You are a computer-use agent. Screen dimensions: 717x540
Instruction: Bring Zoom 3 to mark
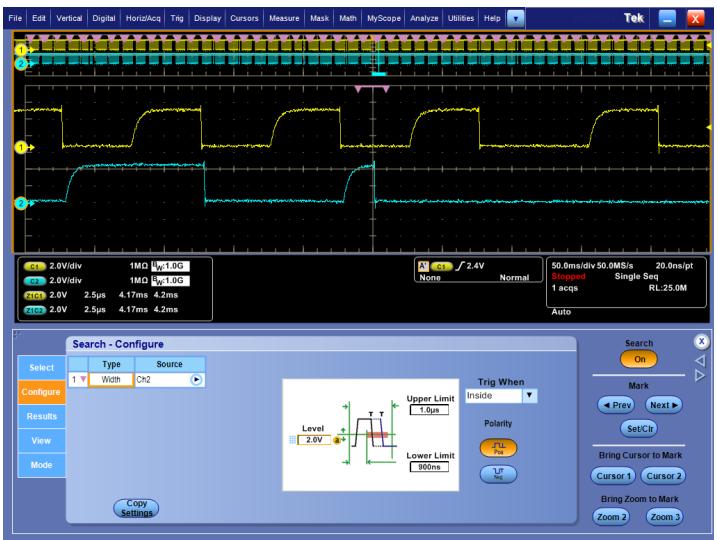pyautogui.click(x=664, y=517)
